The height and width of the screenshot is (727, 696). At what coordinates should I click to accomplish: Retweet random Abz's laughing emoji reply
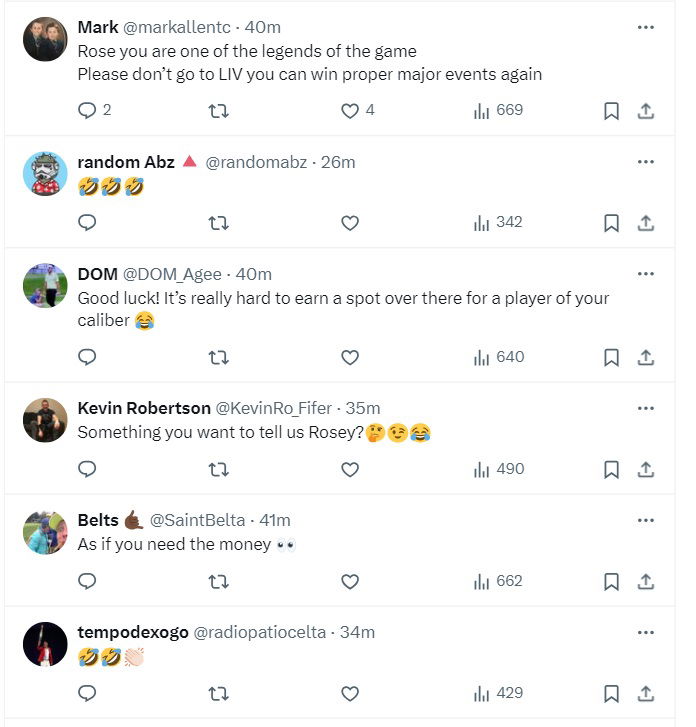[x=218, y=223]
